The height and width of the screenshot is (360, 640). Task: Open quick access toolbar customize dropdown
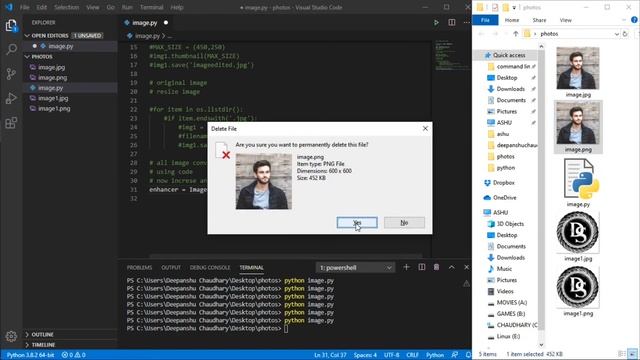point(514,7)
